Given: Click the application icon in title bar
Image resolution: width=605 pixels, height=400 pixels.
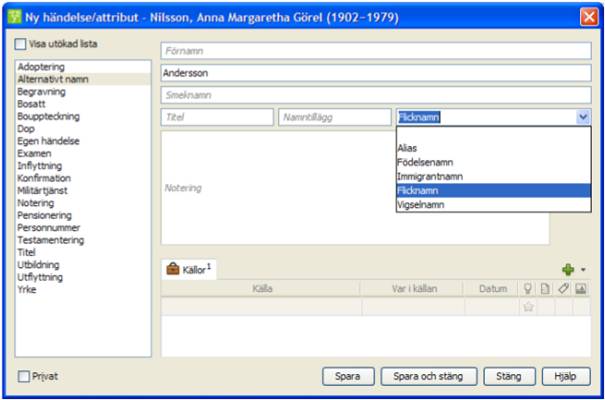Looking at the screenshot, I should (13, 16).
